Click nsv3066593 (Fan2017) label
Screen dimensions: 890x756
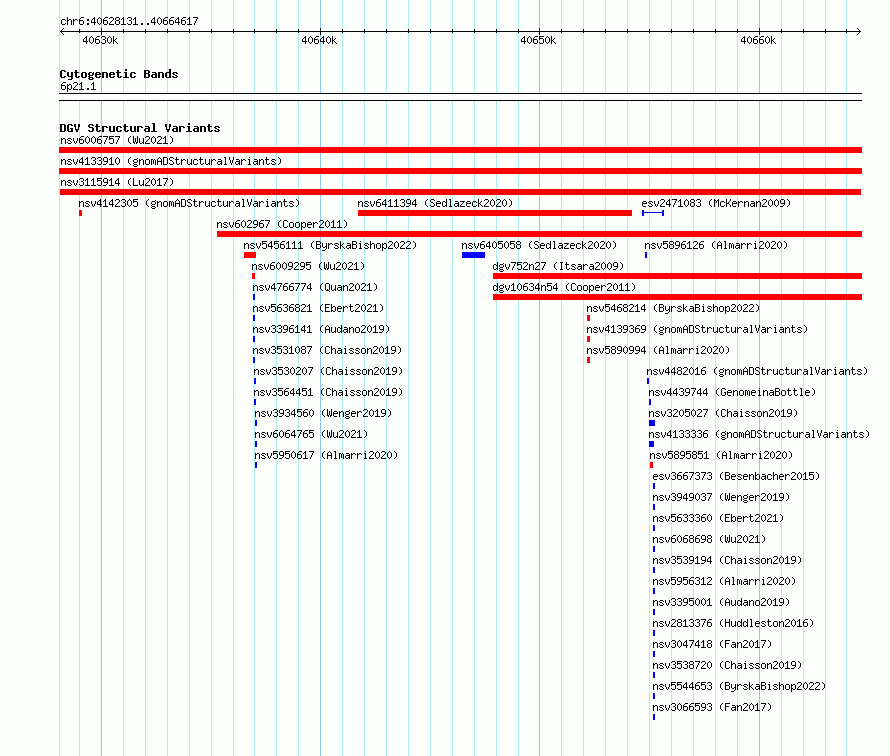712,707
